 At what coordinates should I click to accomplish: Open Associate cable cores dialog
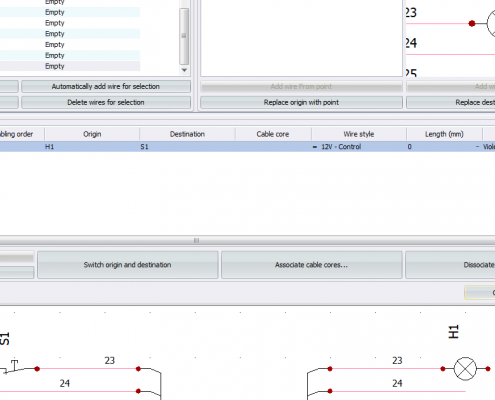(x=312, y=265)
